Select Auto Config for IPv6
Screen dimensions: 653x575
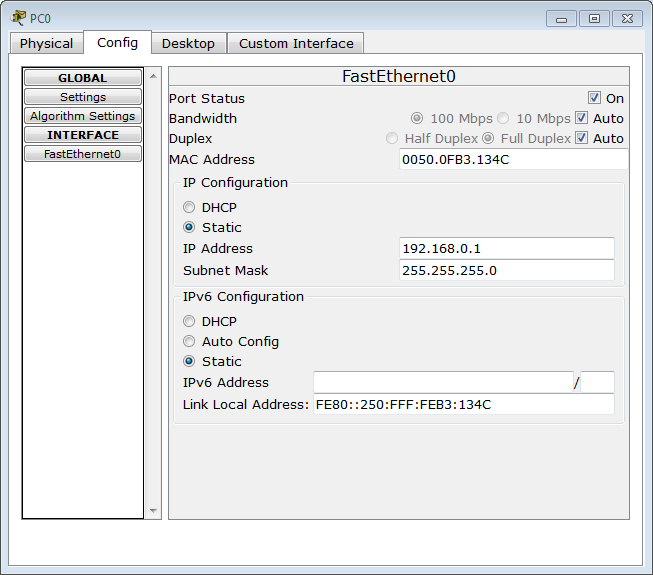(189, 341)
